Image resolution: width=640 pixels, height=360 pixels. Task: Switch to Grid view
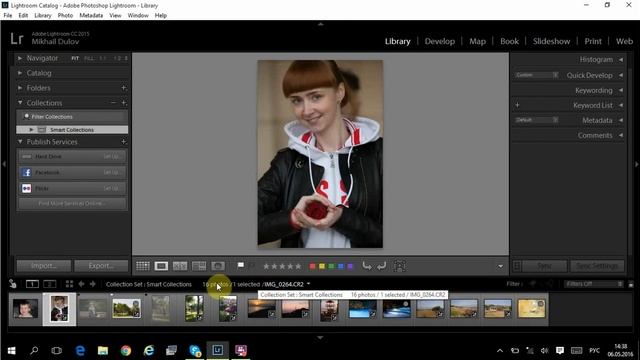(143, 266)
